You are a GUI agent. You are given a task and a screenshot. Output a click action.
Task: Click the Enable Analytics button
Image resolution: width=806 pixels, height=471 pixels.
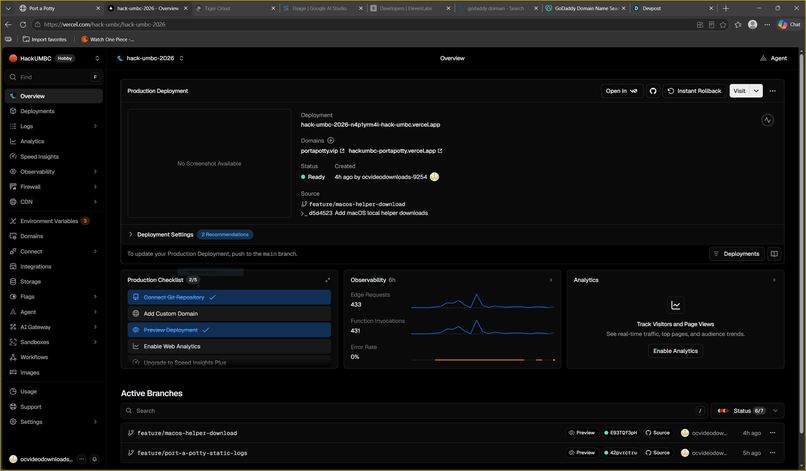[675, 351]
